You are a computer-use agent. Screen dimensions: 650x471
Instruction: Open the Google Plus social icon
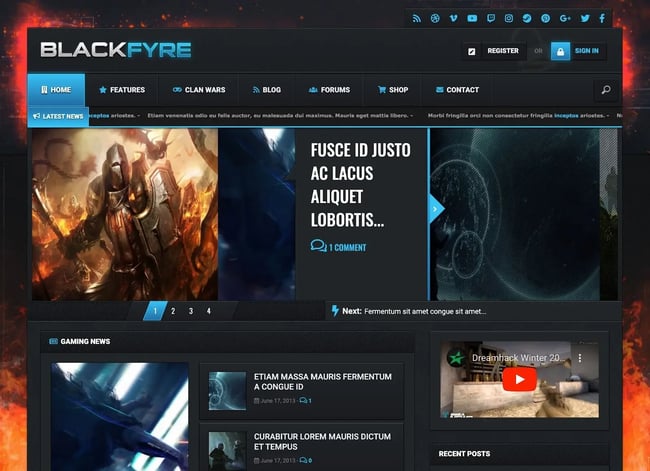pos(565,18)
